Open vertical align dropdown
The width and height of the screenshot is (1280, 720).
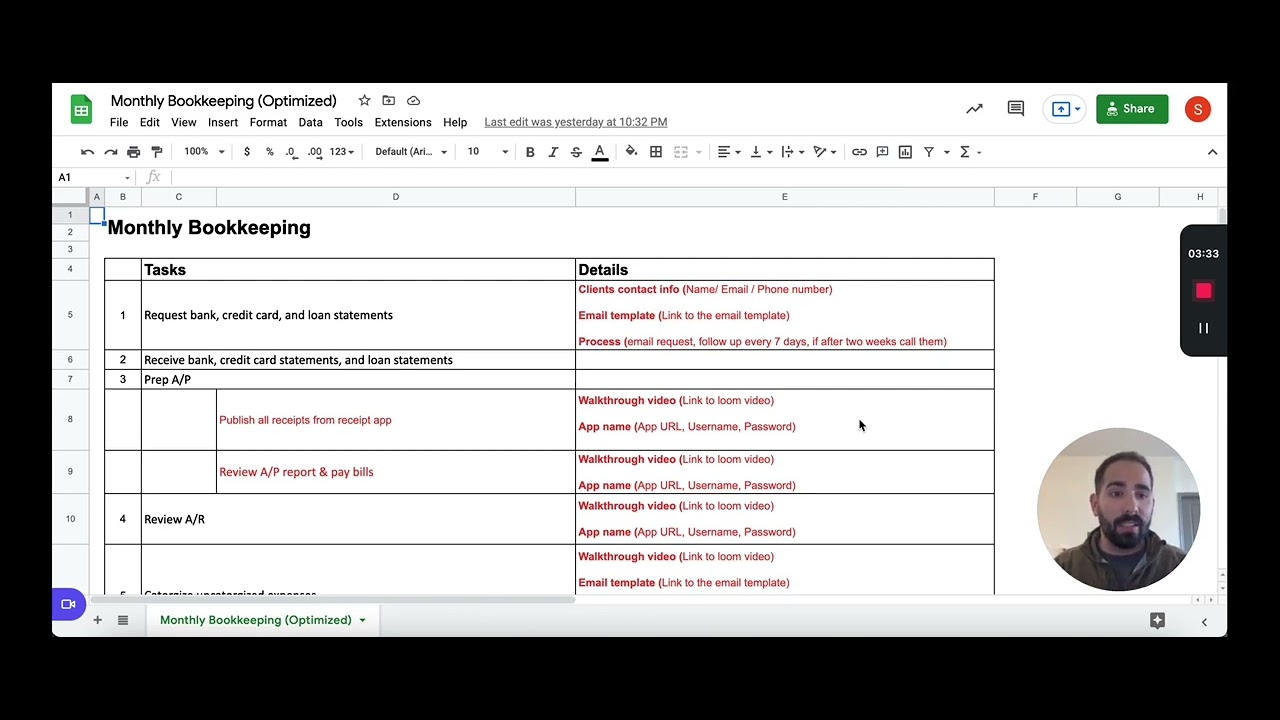click(761, 152)
